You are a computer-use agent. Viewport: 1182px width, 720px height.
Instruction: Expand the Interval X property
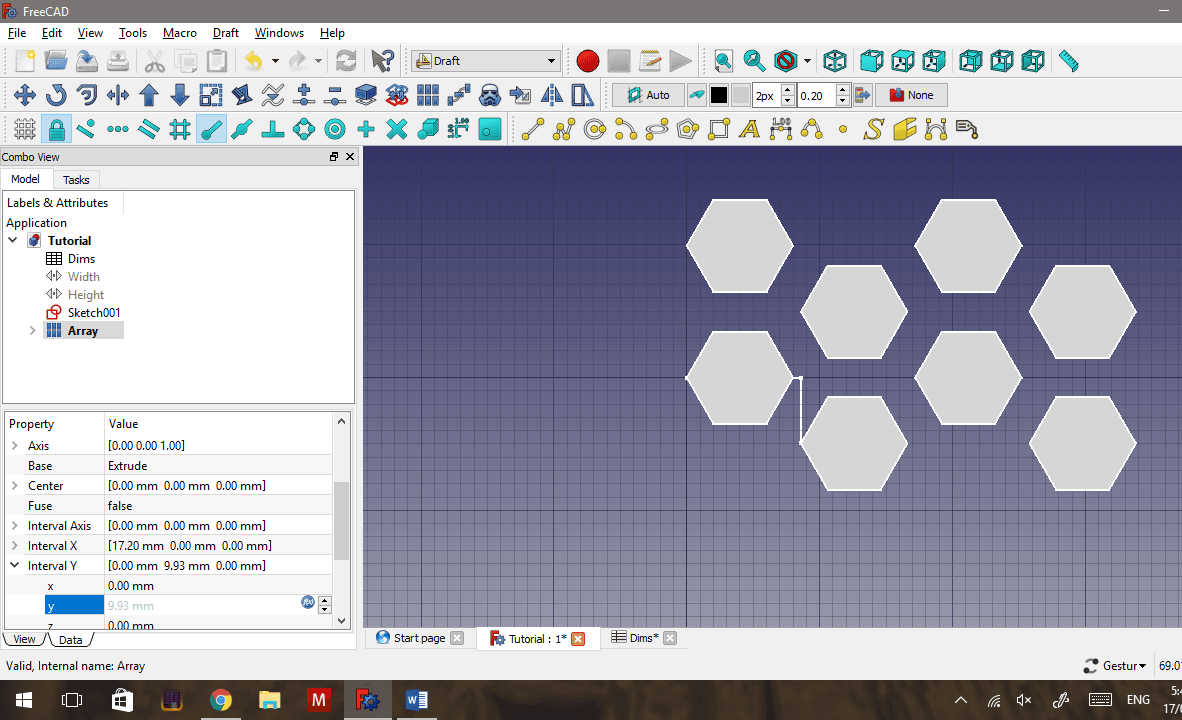coord(14,545)
